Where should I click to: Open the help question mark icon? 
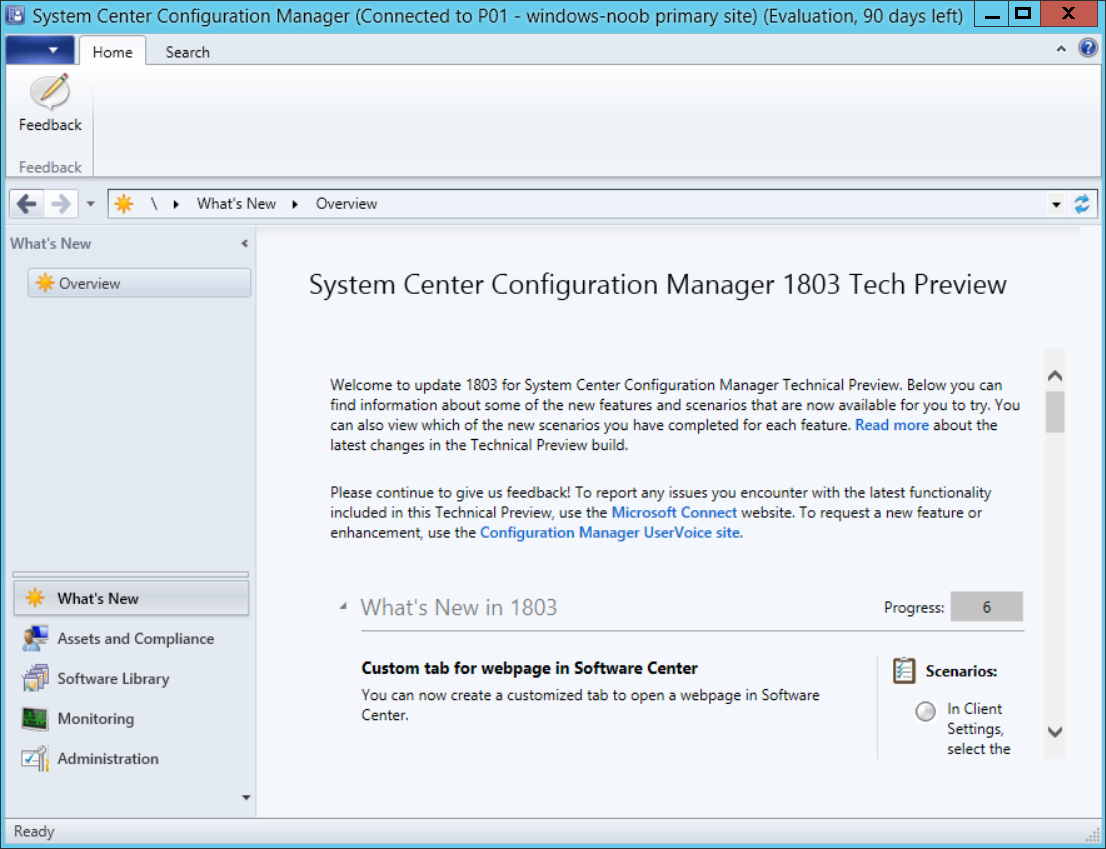(x=1088, y=48)
